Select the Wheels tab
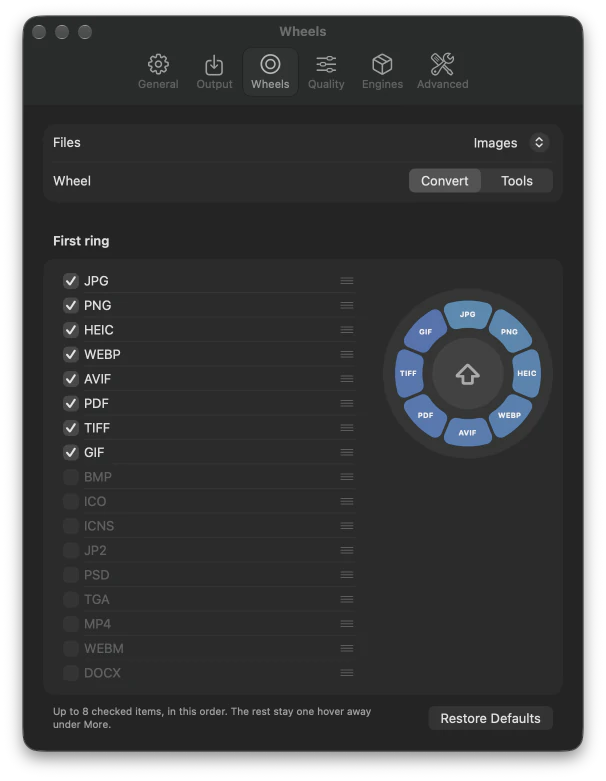 [270, 72]
